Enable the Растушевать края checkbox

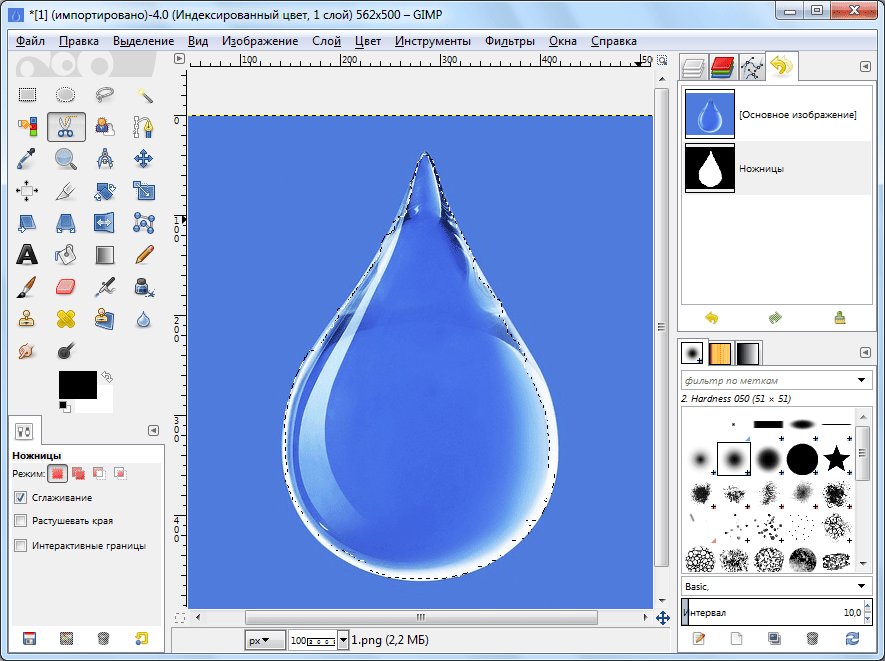[x=21, y=521]
